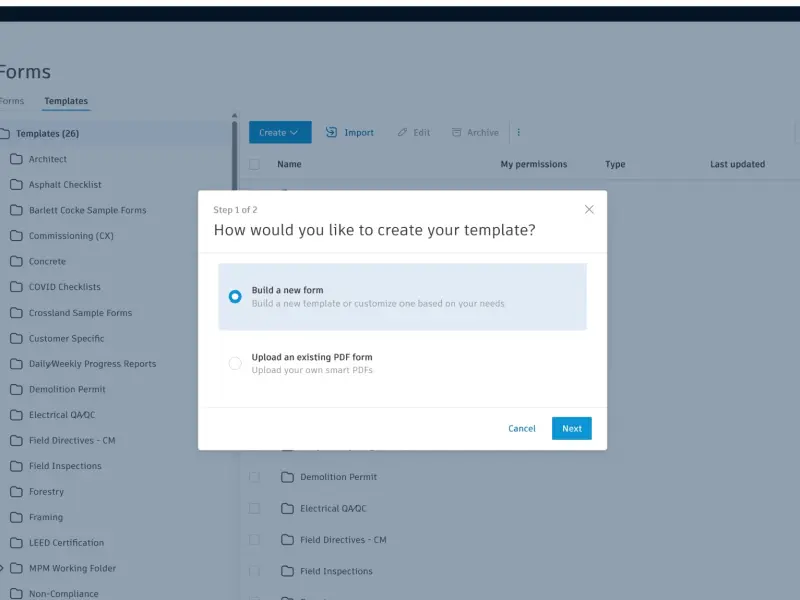Click the Edit pencil toolbar item

[414, 132]
